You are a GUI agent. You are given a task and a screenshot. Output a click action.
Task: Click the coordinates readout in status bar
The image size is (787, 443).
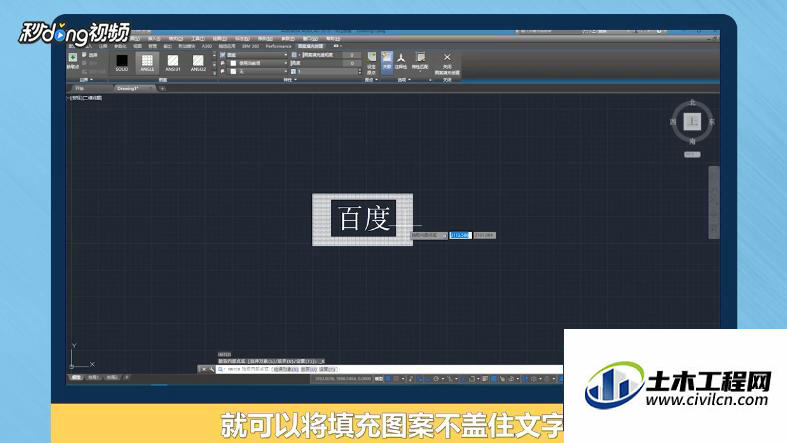343,379
